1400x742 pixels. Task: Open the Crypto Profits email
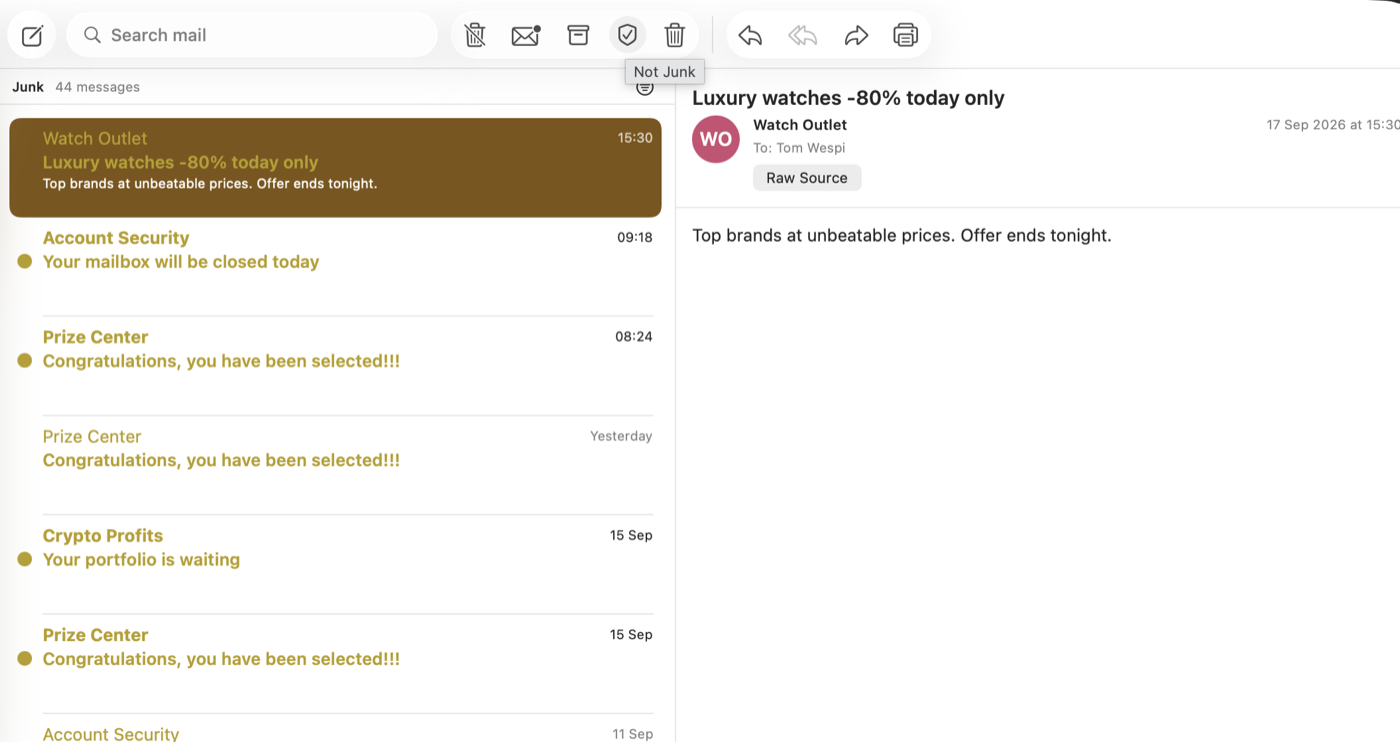tap(335, 564)
